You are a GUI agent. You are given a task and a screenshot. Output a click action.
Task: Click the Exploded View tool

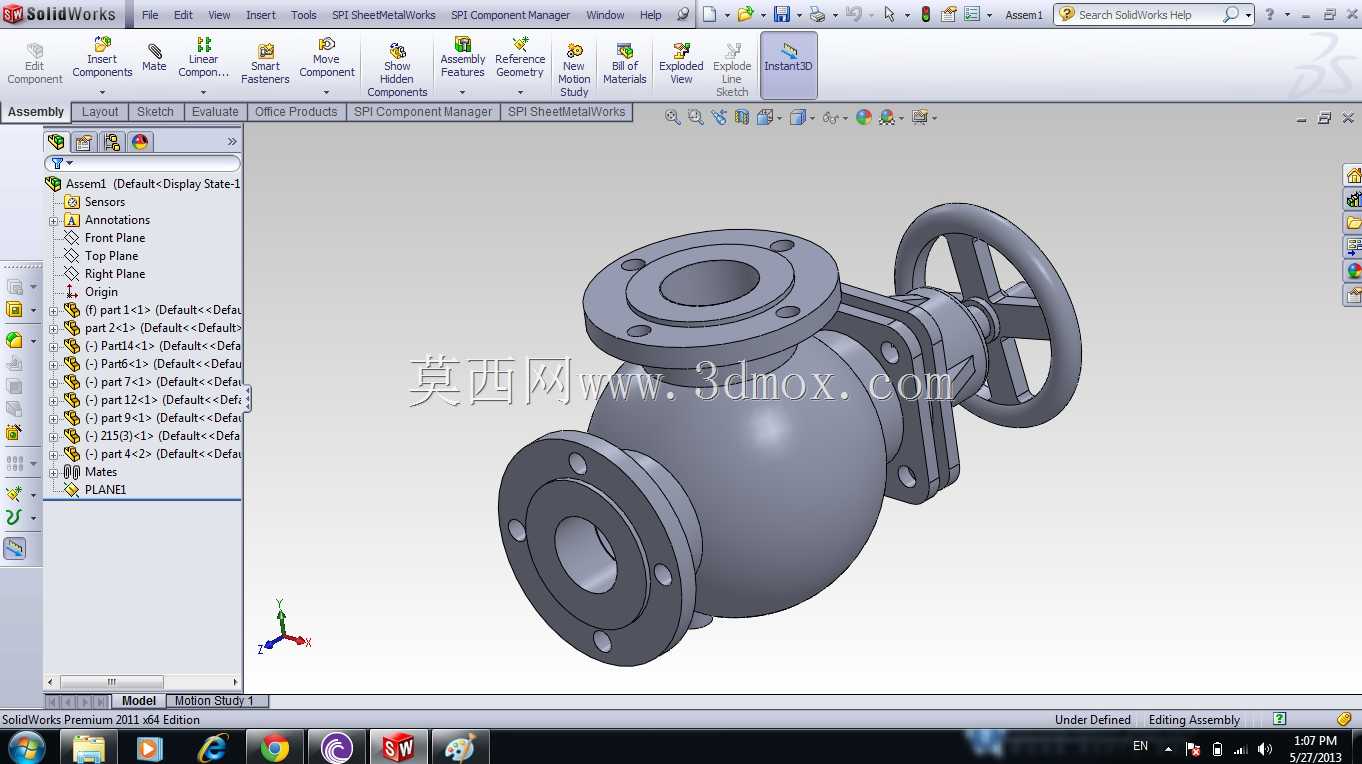pos(681,64)
